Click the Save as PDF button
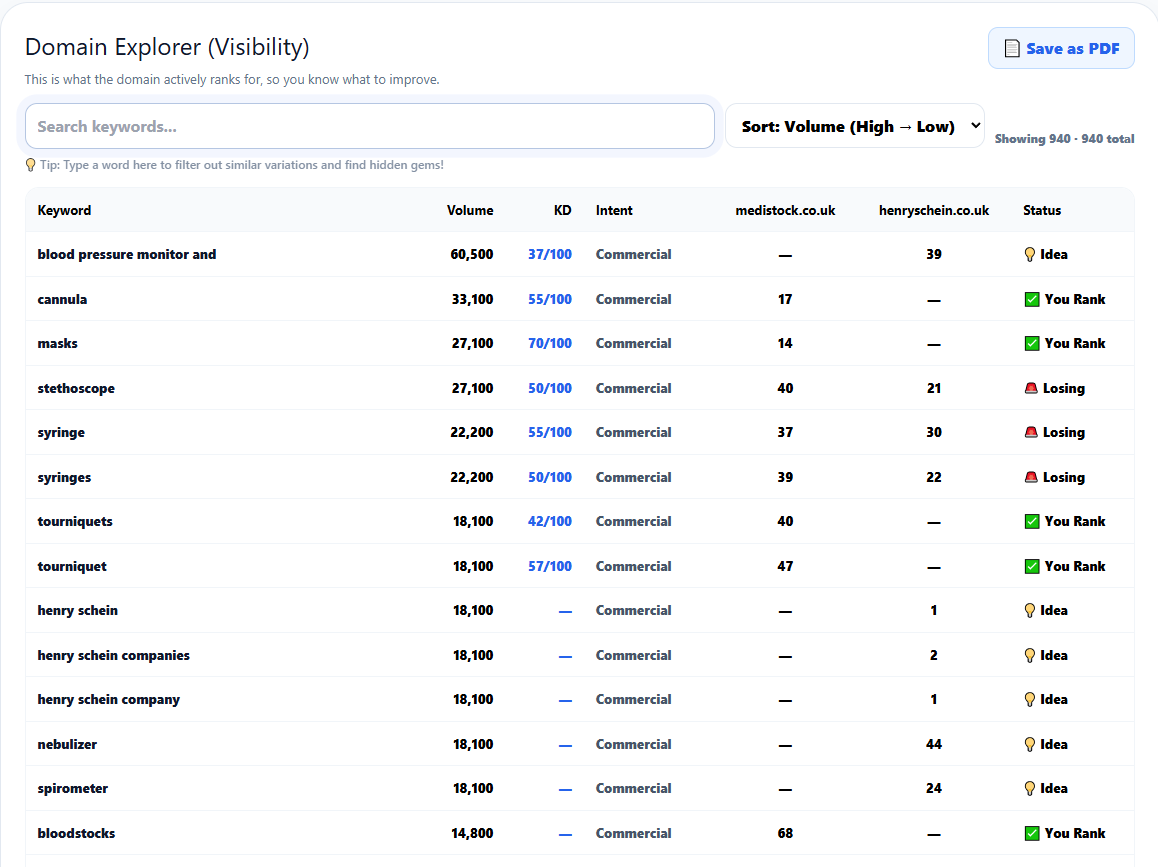This screenshot has width=1158, height=867. coord(1061,48)
